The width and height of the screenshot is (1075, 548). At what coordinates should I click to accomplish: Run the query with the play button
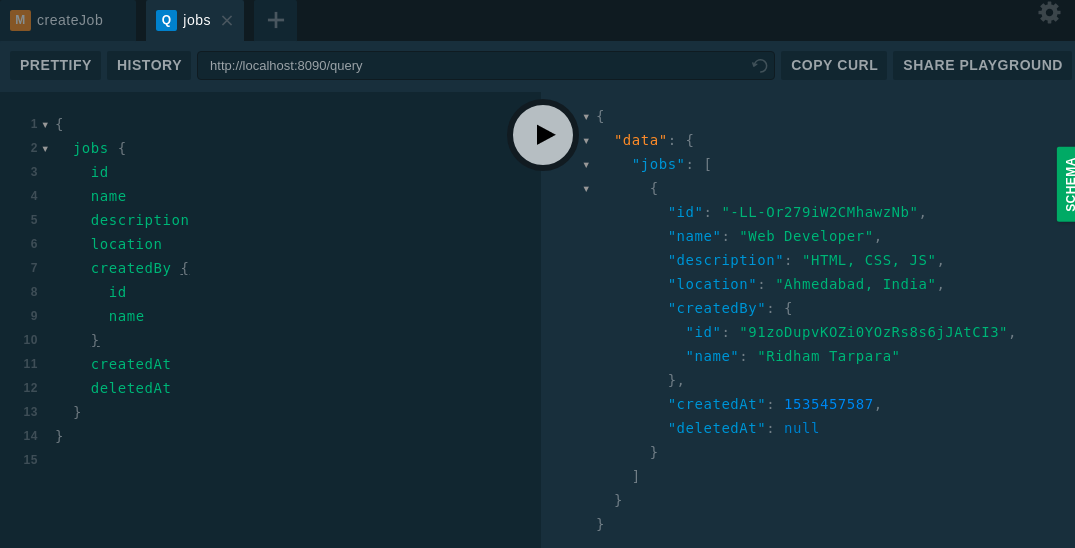[543, 135]
